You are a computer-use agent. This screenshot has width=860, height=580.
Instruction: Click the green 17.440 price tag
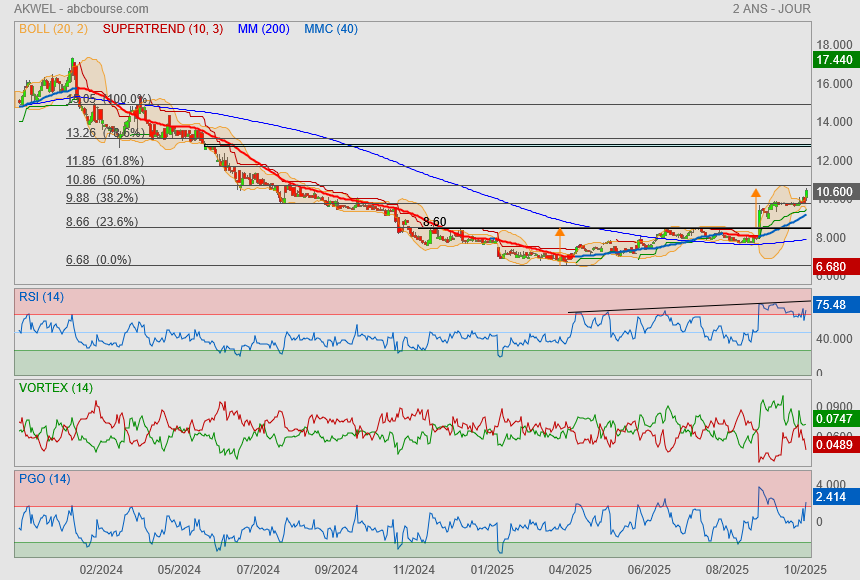point(834,60)
